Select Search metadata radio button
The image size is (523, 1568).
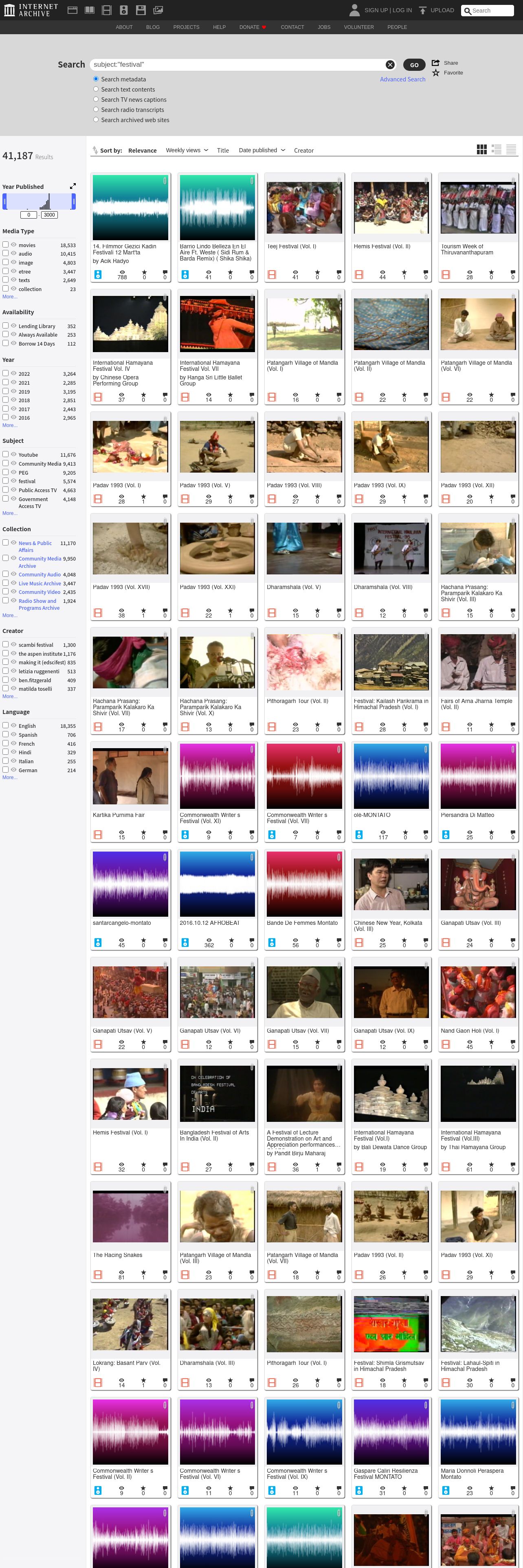click(96, 79)
